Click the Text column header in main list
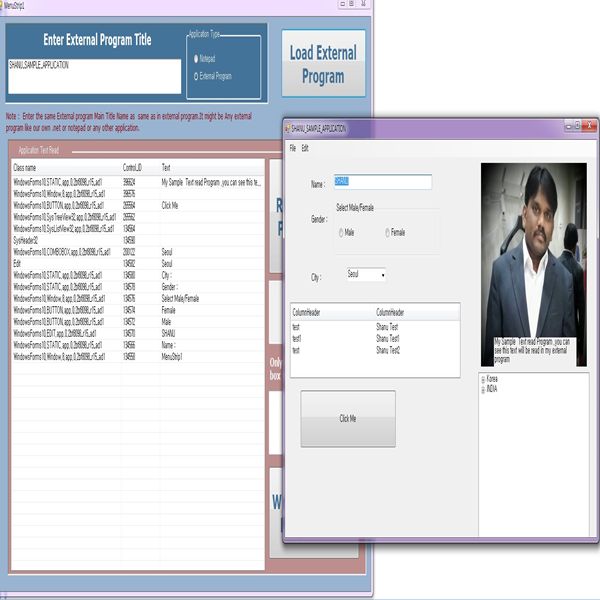Viewport: 600px width, 600px height. [212, 168]
